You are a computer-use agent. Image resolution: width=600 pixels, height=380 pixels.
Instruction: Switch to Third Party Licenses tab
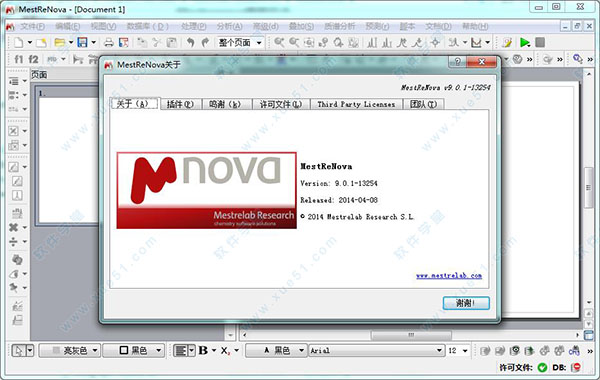tap(356, 104)
